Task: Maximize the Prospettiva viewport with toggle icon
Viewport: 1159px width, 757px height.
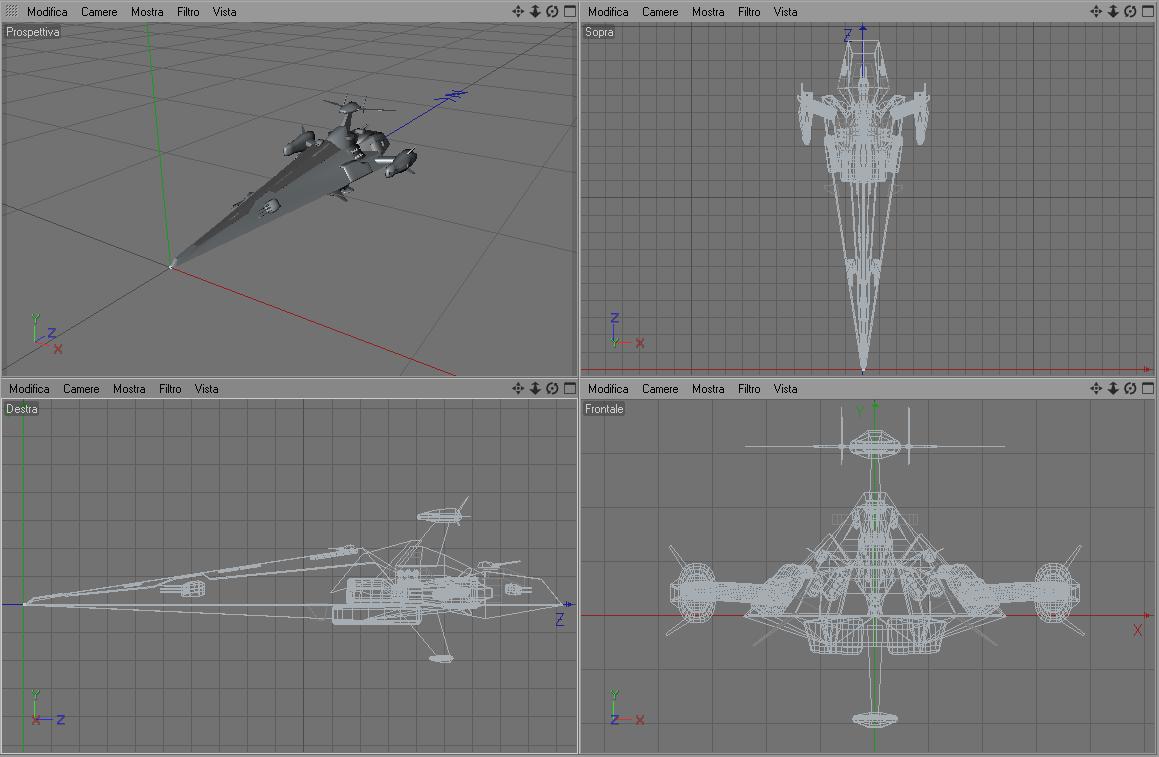Action: click(x=570, y=11)
